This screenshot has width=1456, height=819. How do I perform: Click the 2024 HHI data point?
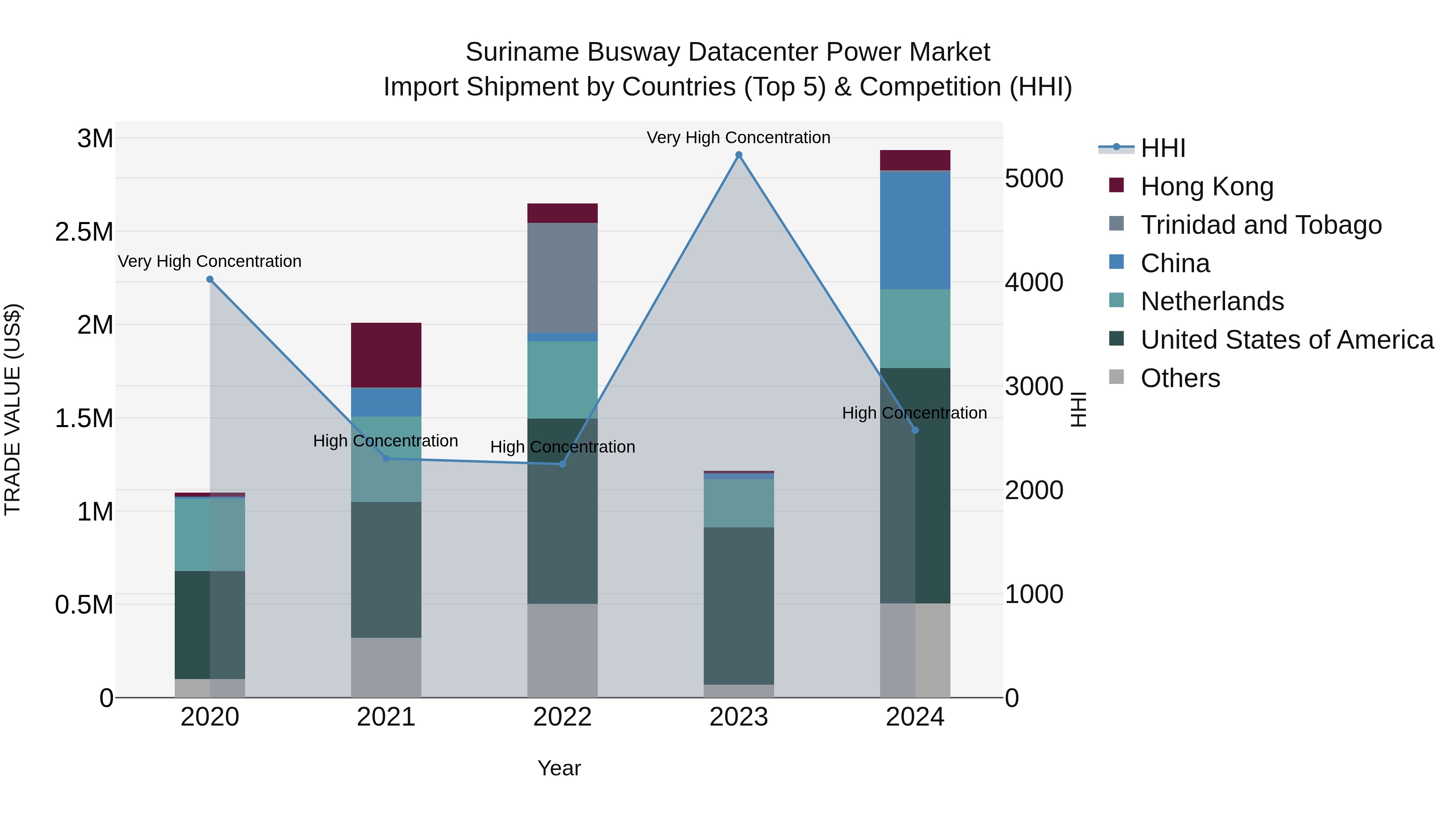point(915,430)
